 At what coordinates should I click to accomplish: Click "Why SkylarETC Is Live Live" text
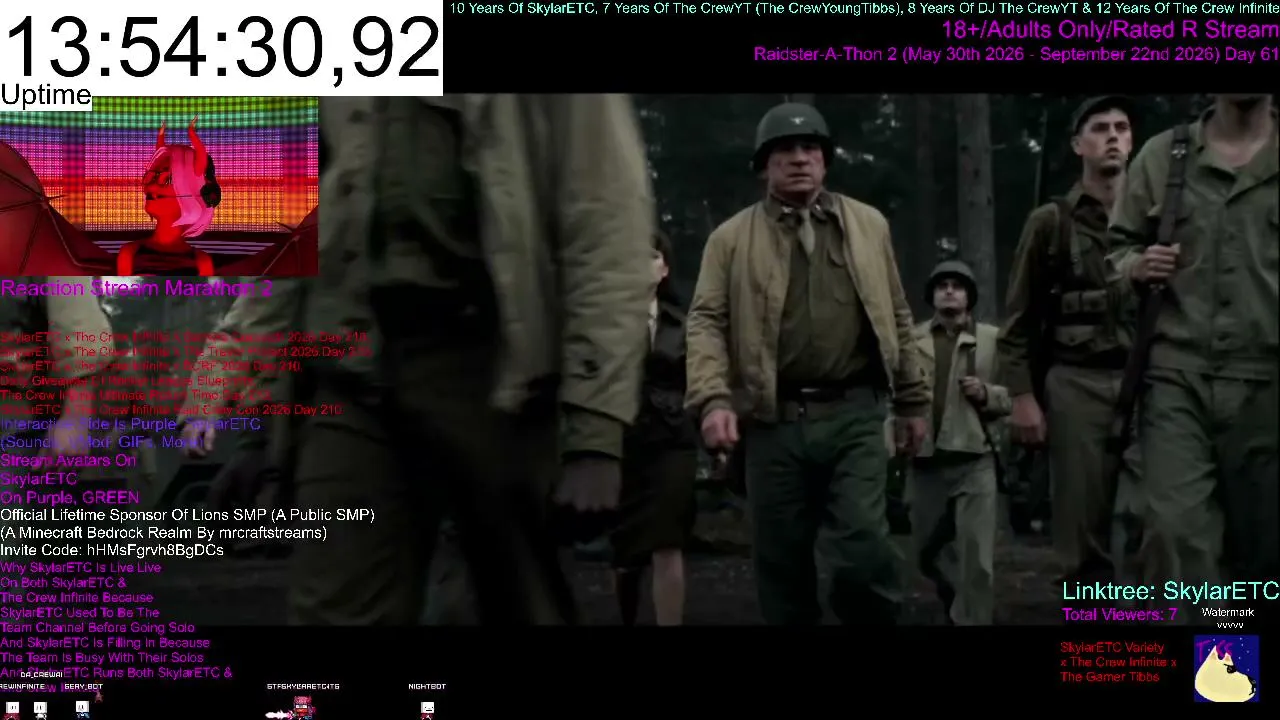tap(80, 568)
